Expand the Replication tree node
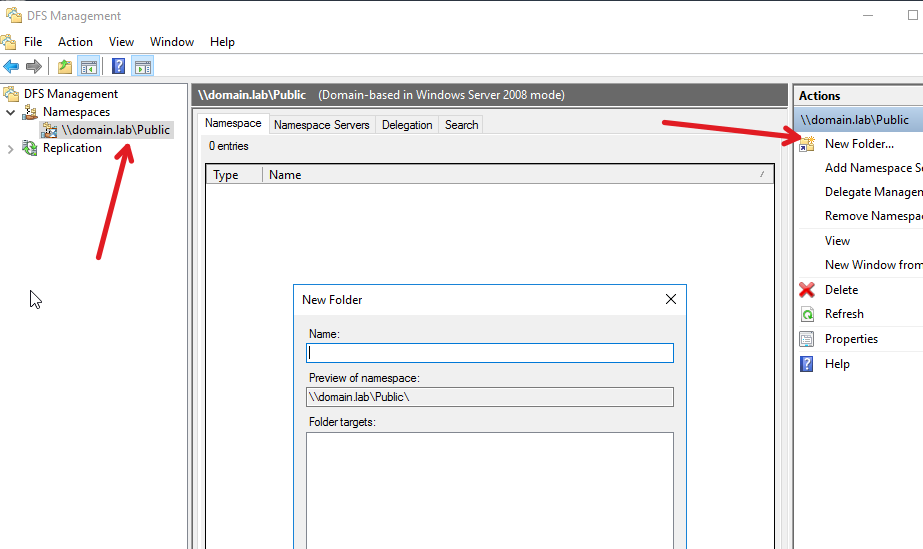Image resolution: width=923 pixels, height=549 pixels. pos(11,148)
